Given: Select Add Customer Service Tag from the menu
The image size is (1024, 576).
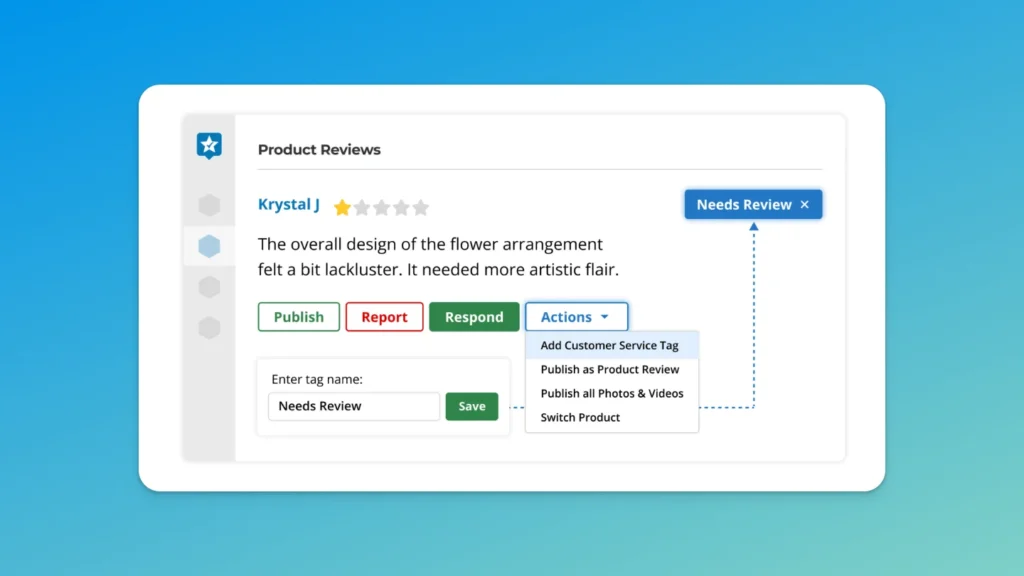Looking at the screenshot, I should point(611,344).
